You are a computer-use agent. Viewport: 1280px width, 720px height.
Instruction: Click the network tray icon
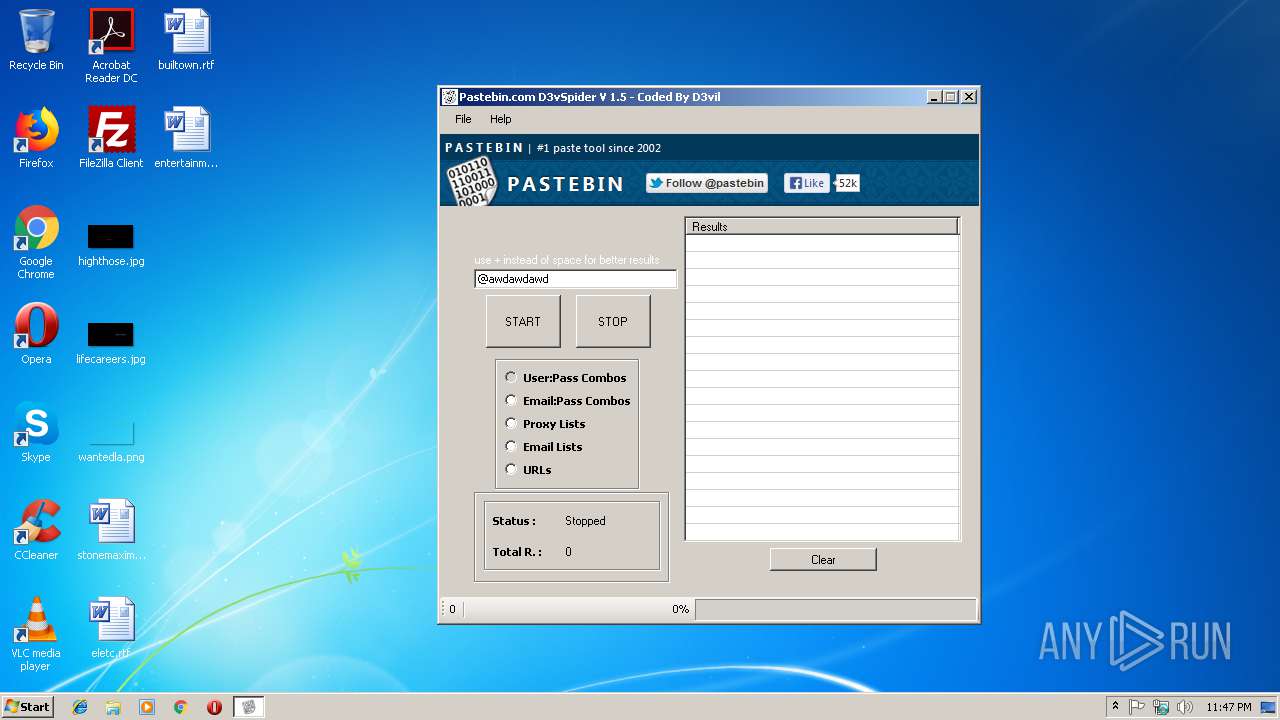coord(1161,707)
